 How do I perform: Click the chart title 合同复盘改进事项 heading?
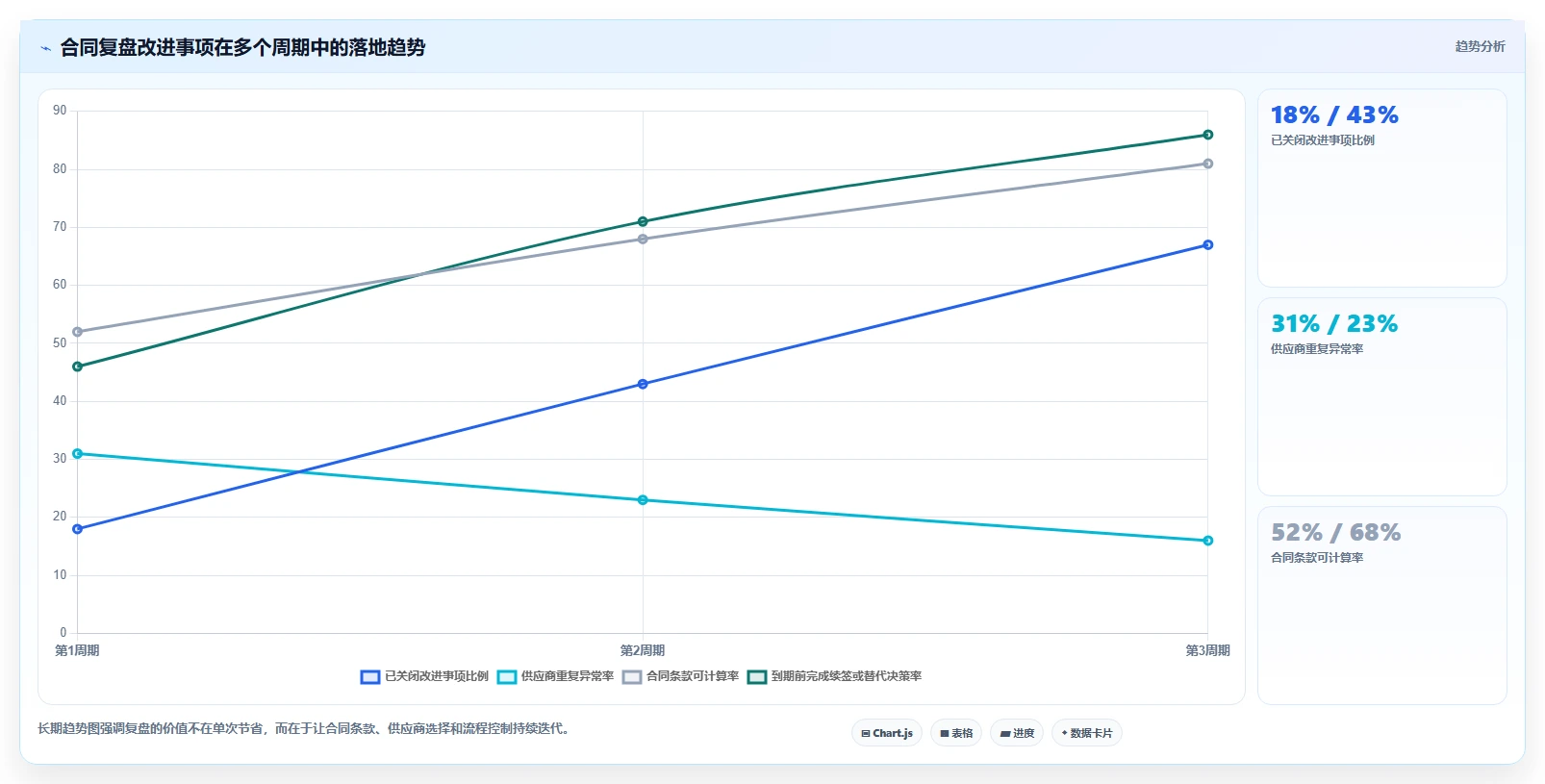242,47
